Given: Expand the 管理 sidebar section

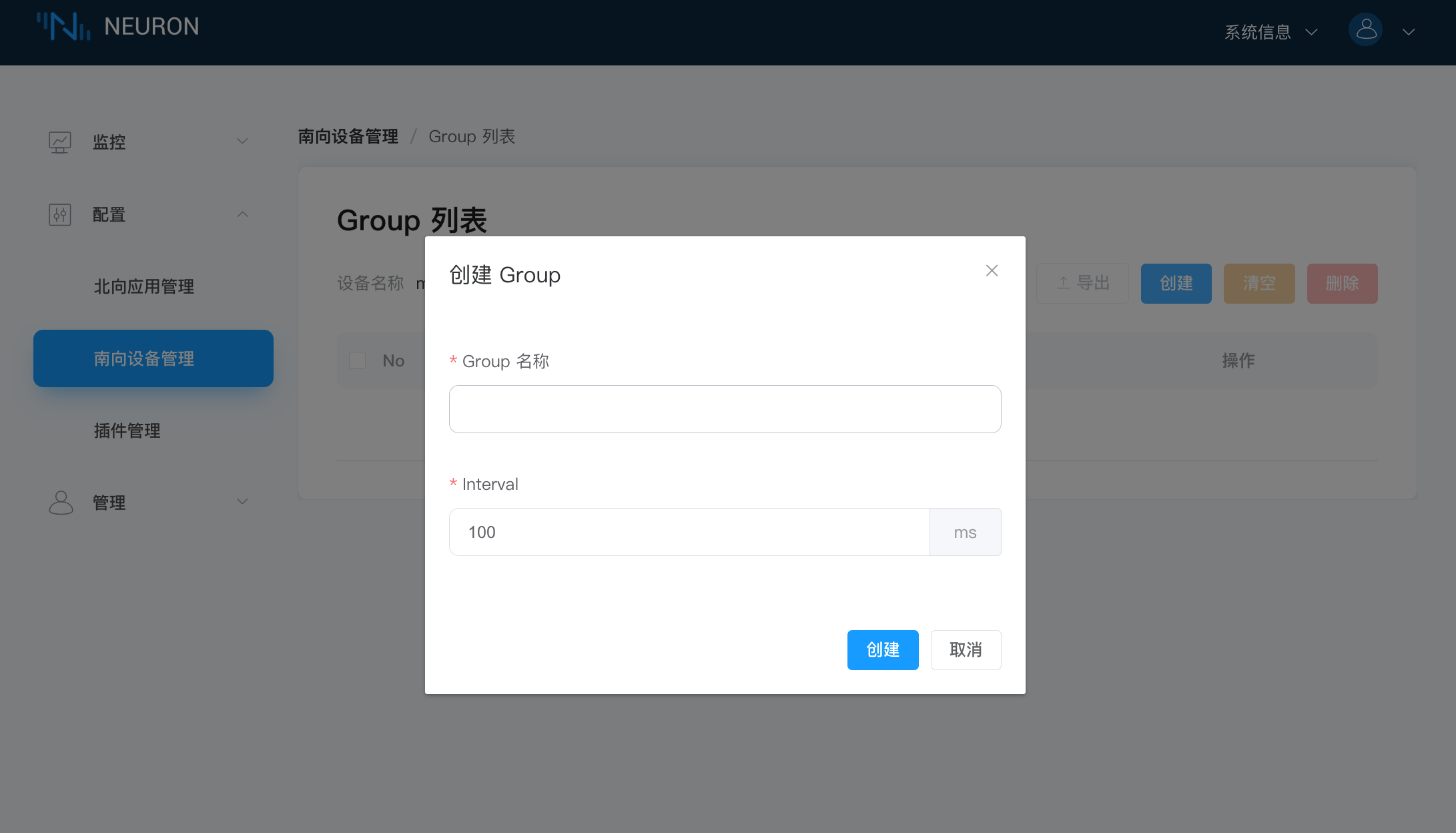Looking at the screenshot, I should pos(243,502).
